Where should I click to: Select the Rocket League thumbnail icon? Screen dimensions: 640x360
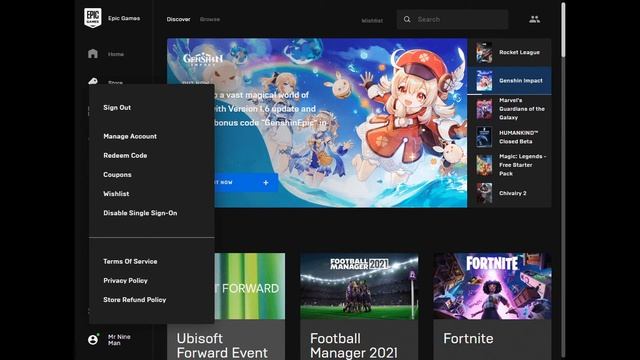484,52
